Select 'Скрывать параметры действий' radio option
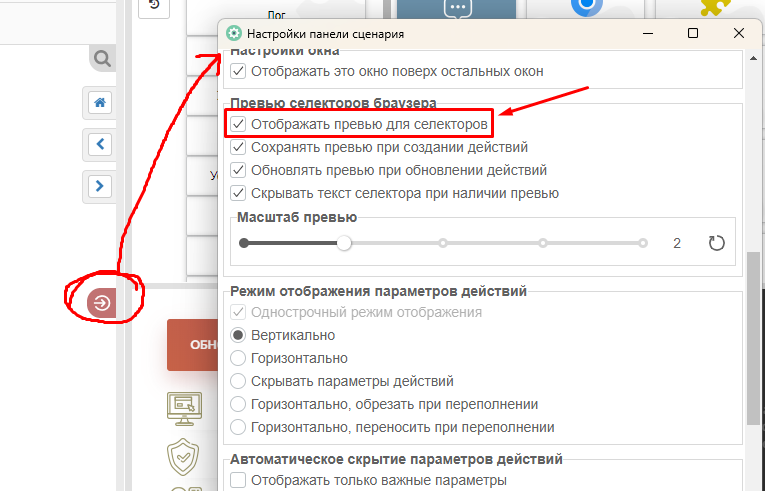765x491 pixels. coord(238,381)
